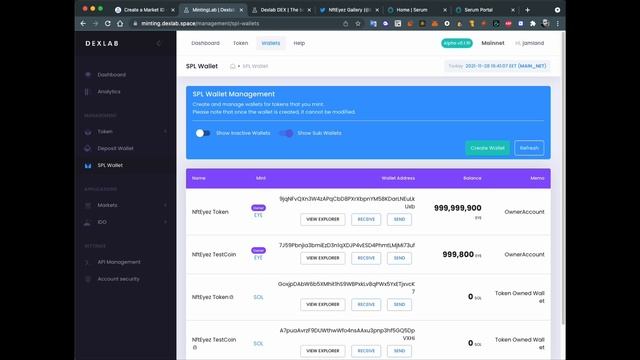Screen dimensions: 640x360
Task: Open the jamland user menu
Action: pyautogui.click(x=529, y=43)
